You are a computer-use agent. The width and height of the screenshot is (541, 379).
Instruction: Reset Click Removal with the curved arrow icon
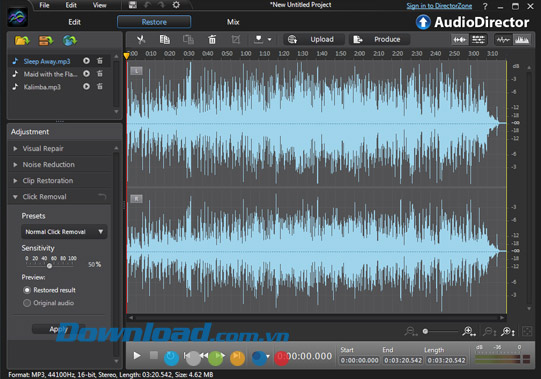(102, 197)
